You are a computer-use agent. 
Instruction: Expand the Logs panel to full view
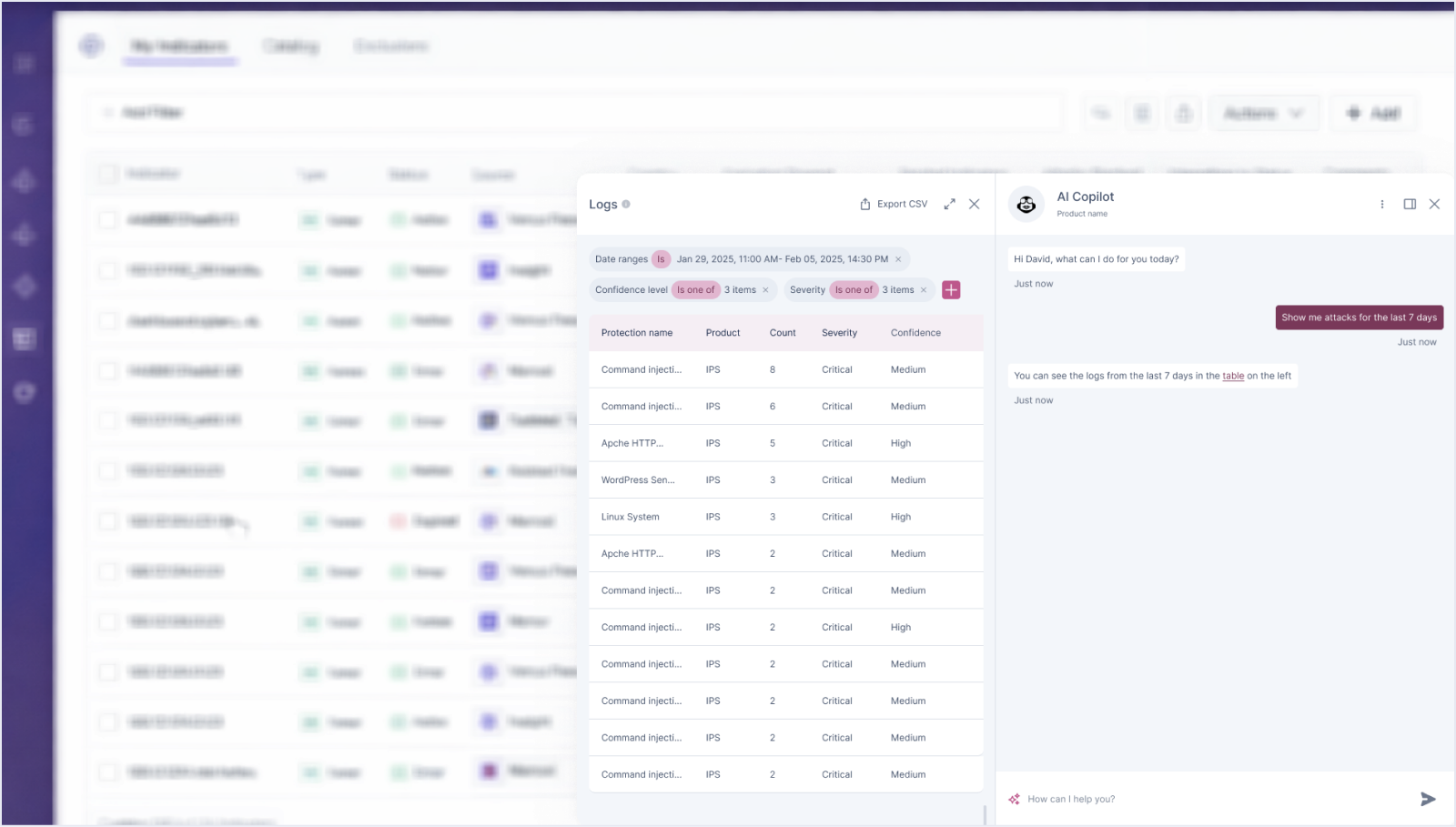pyautogui.click(x=949, y=204)
